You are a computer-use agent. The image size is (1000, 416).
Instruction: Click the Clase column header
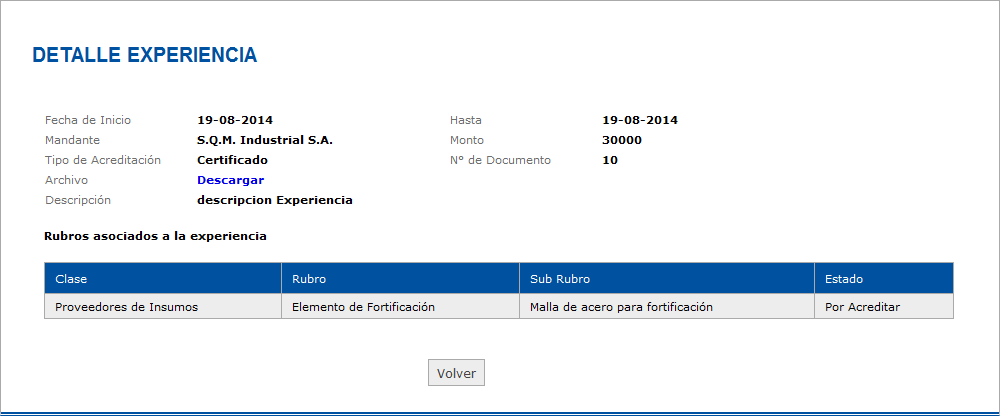click(163, 279)
